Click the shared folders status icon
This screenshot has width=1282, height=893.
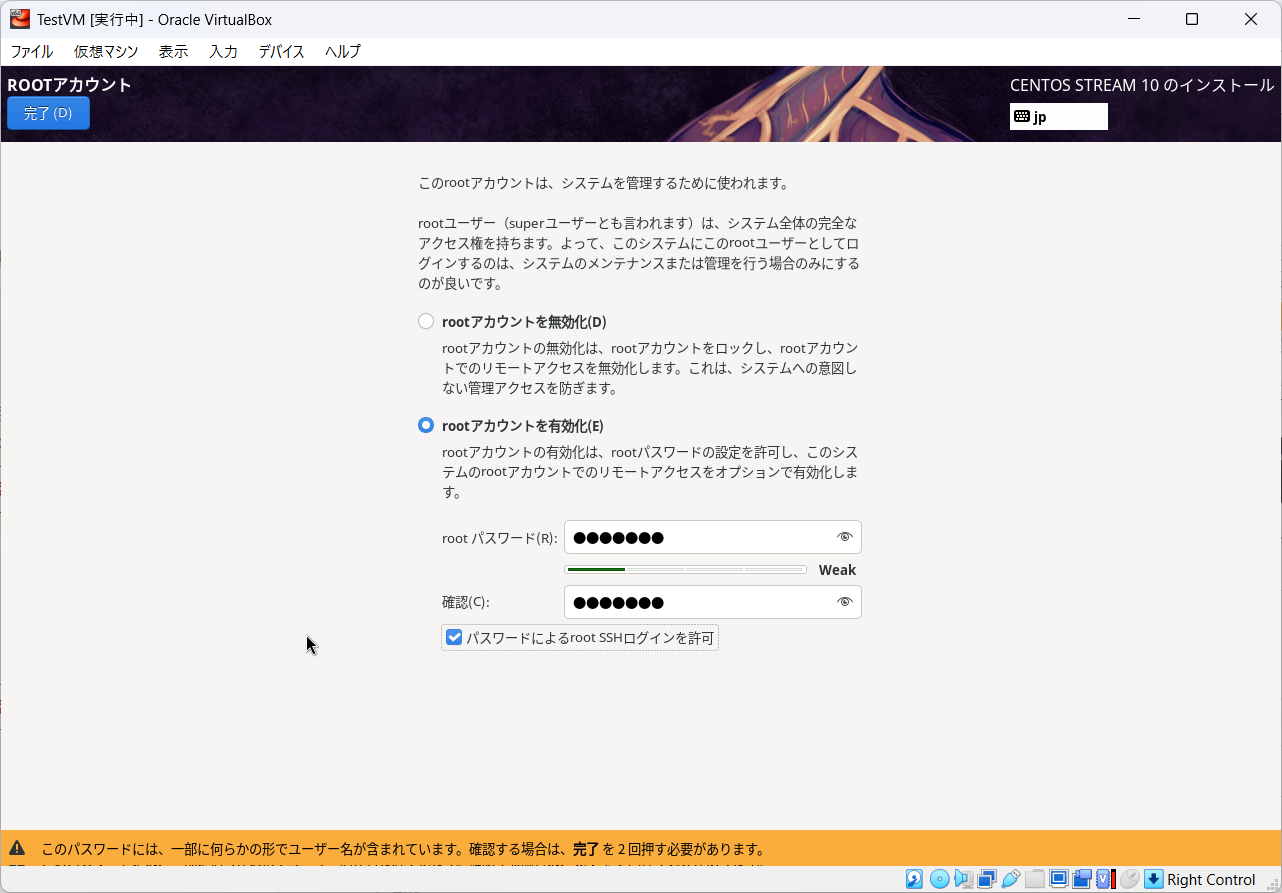(1035, 879)
